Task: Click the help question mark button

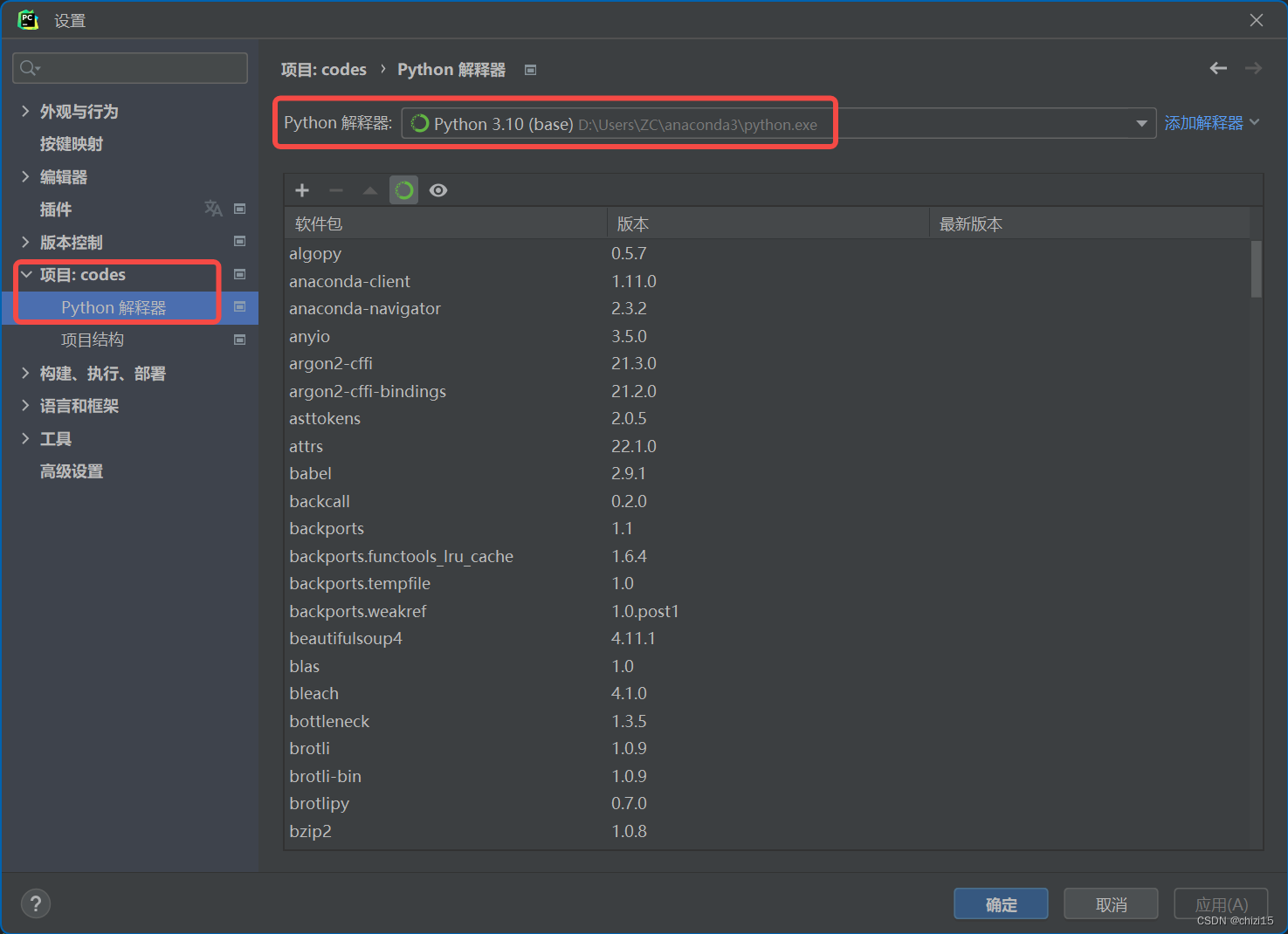Action: click(36, 903)
